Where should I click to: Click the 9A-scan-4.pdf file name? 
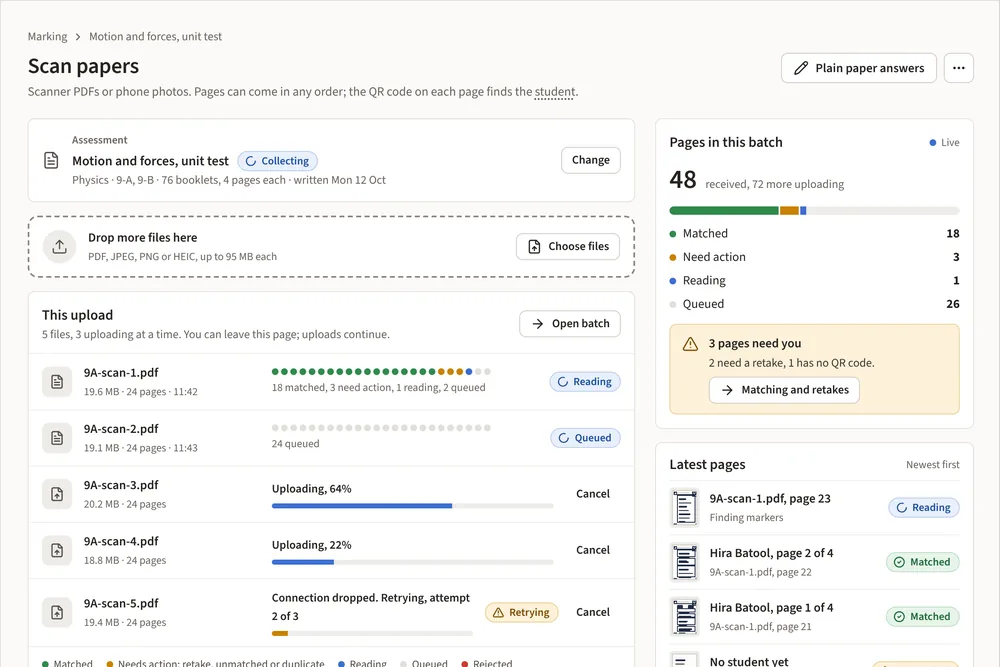click(x=121, y=541)
